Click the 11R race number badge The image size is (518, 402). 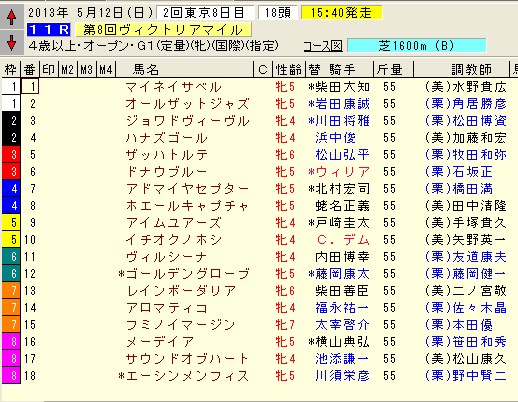tap(49, 30)
